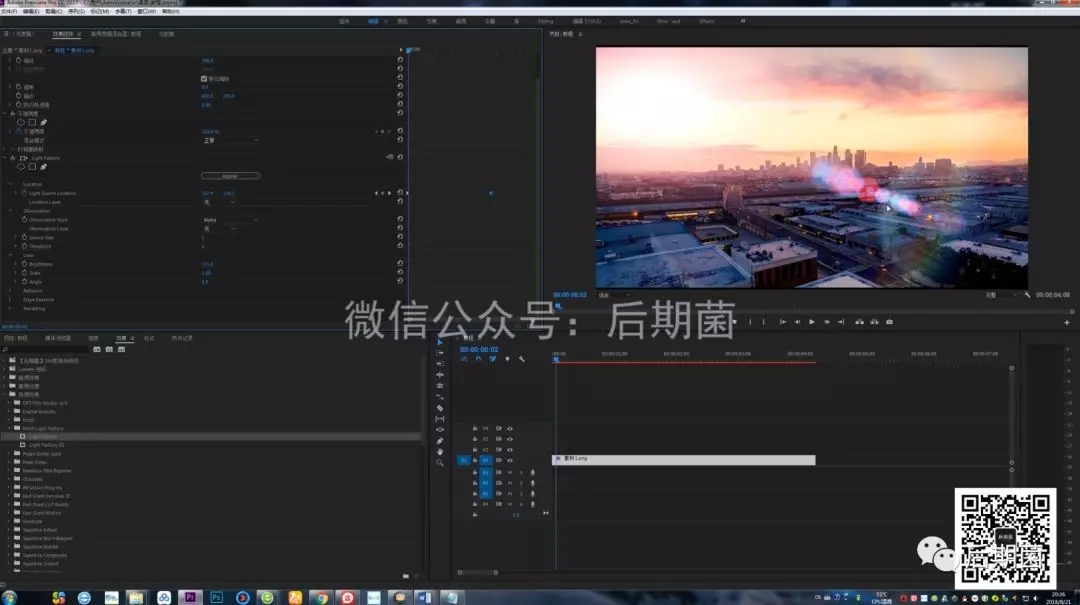Switch to the Effect Controls tab
The image size is (1080, 605).
(x=63, y=34)
